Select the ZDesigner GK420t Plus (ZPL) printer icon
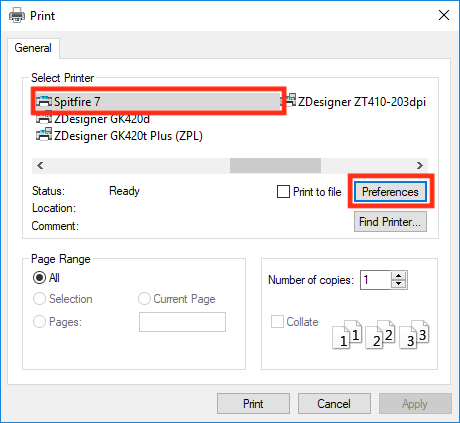Screen dimensions: 460x423 pyautogui.click(x=44, y=134)
